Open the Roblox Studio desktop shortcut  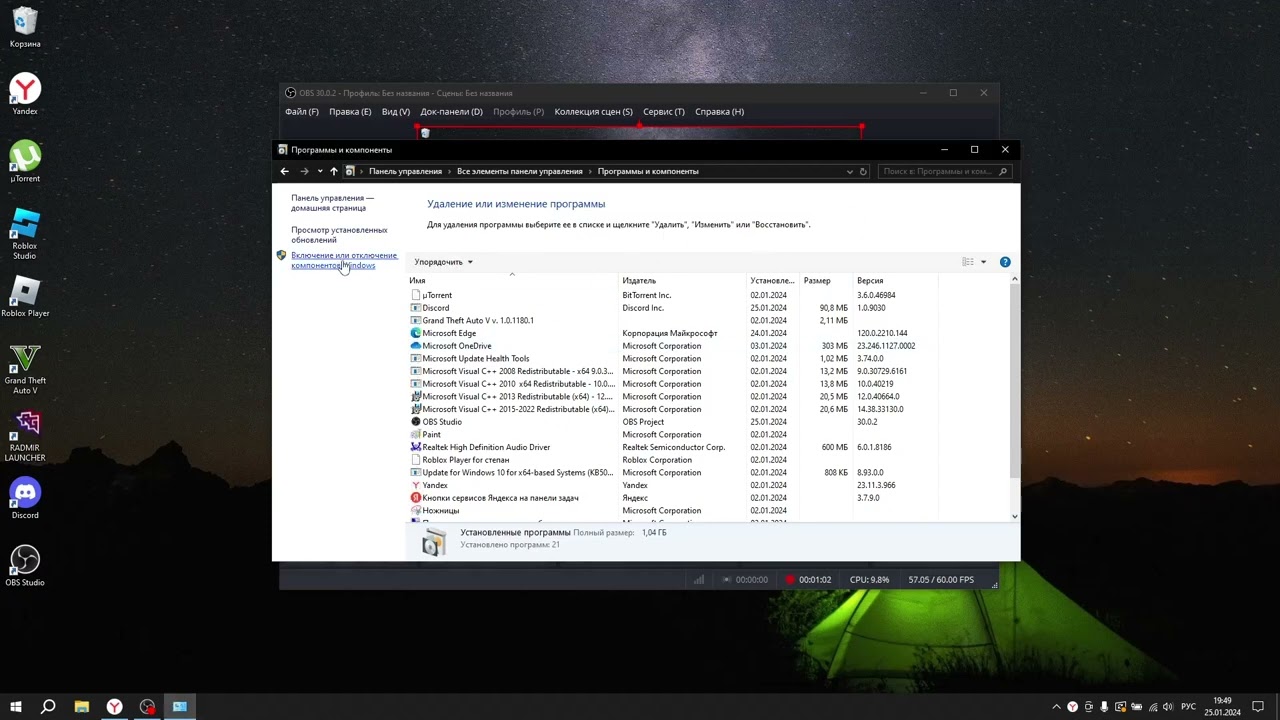click(25, 234)
